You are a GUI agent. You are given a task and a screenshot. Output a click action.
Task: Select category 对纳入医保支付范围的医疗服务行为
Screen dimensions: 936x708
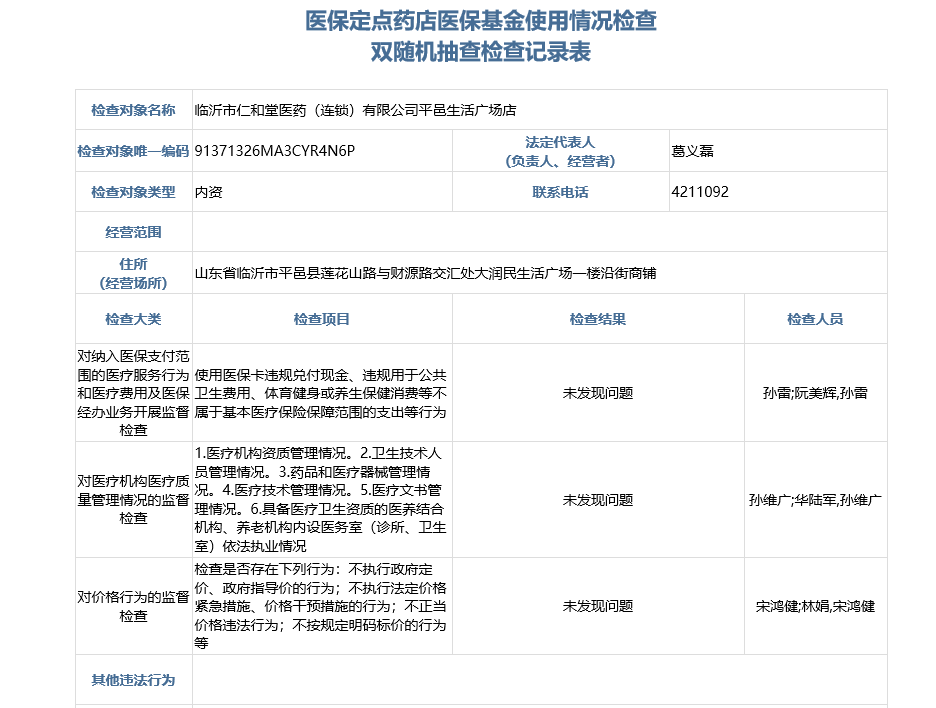click(x=133, y=393)
